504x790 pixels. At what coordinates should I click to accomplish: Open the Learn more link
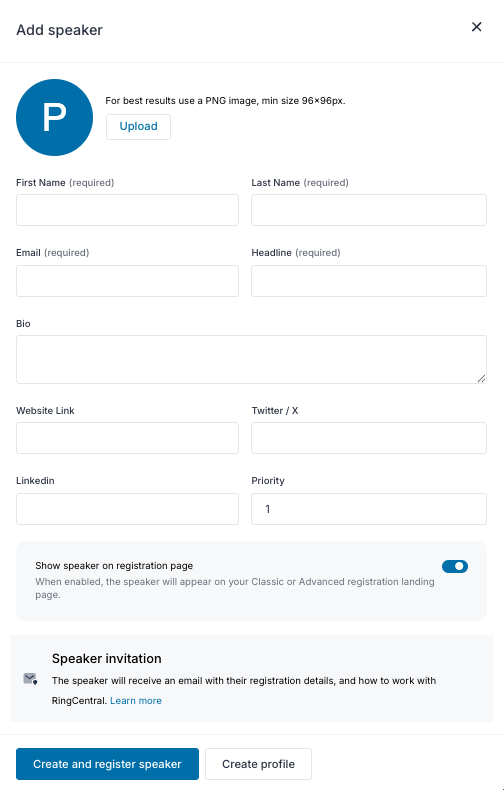coord(136,701)
